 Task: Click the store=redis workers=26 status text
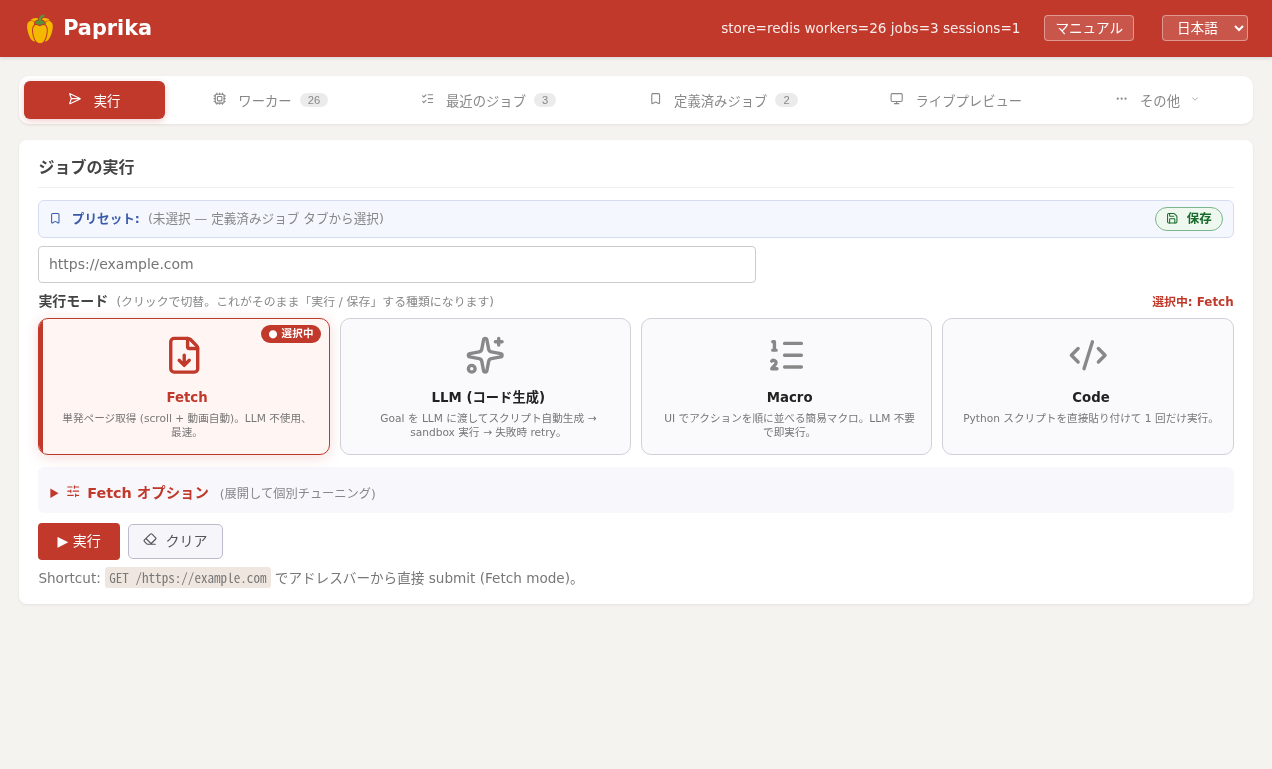click(x=870, y=28)
